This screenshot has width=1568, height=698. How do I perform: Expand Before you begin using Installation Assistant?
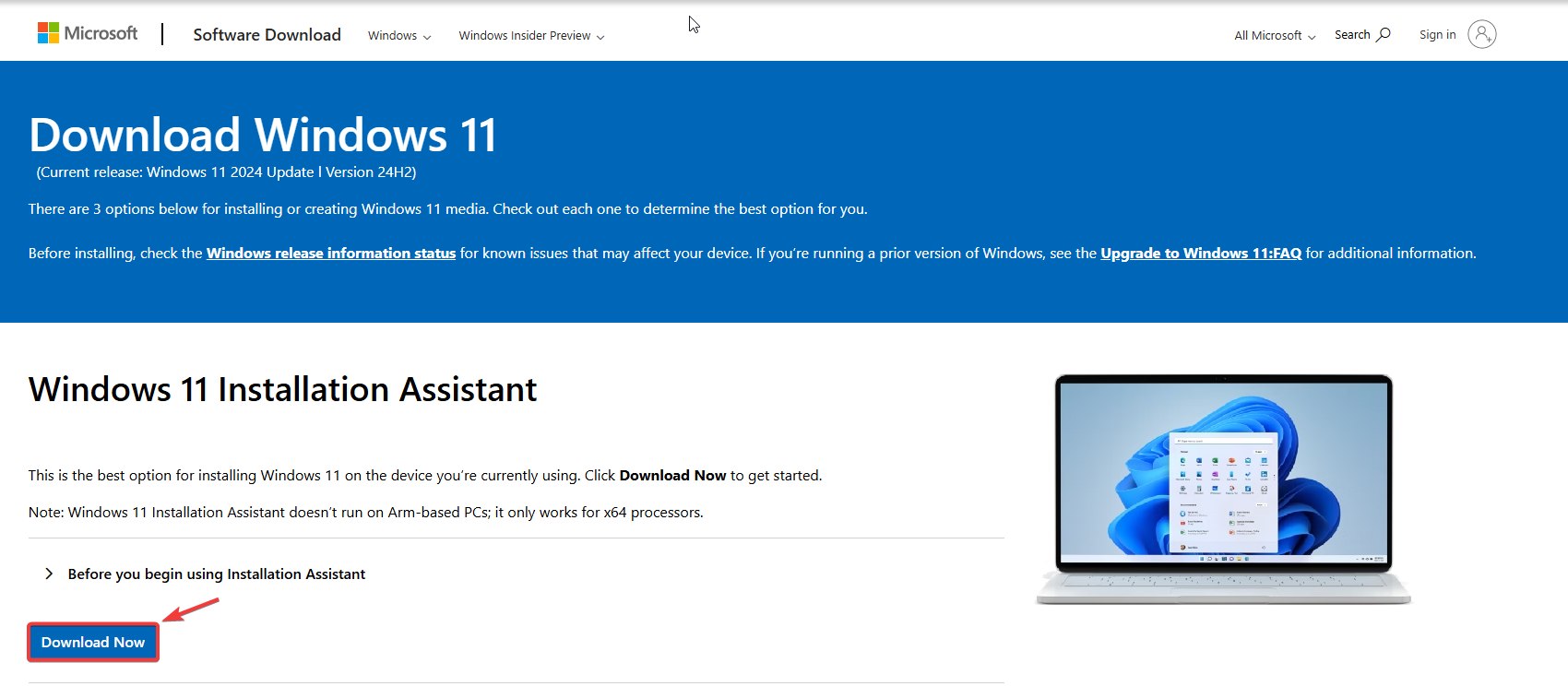coord(205,574)
